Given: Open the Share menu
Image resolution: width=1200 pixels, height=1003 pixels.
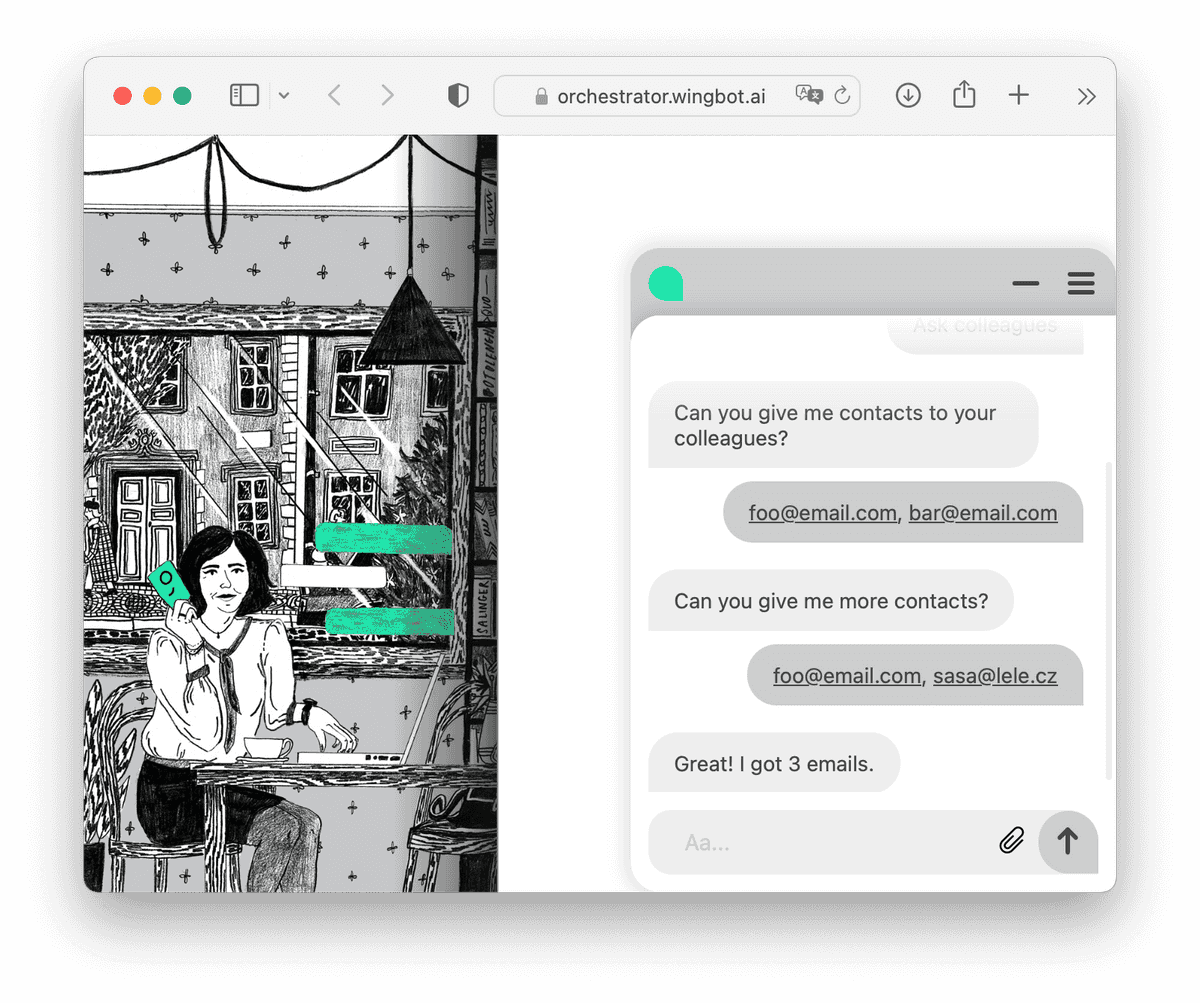Looking at the screenshot, I should (963, 95).
